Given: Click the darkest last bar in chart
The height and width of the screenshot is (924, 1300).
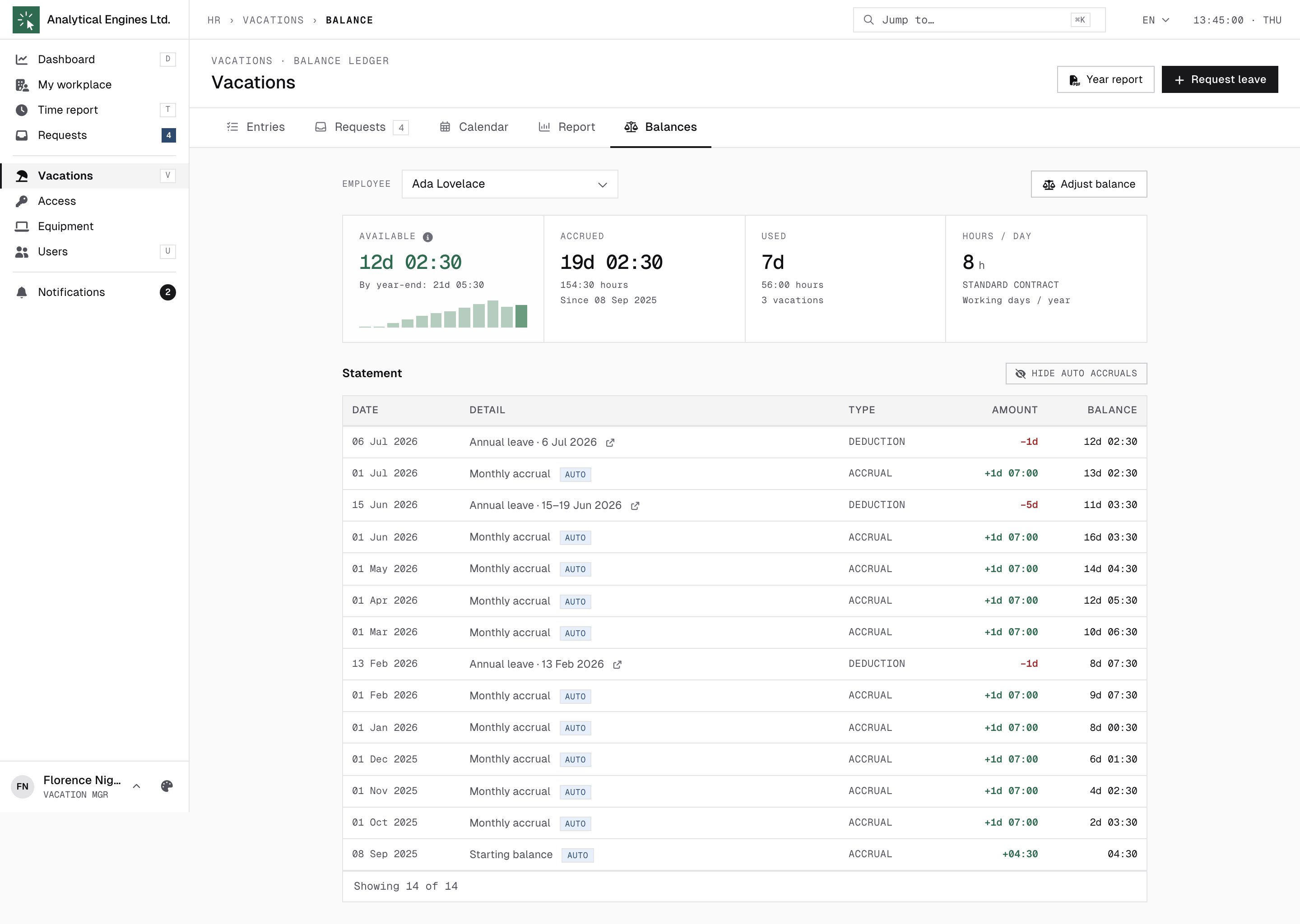Looking at the screenshot, I should pyautogui.click(x=521, y=316).
